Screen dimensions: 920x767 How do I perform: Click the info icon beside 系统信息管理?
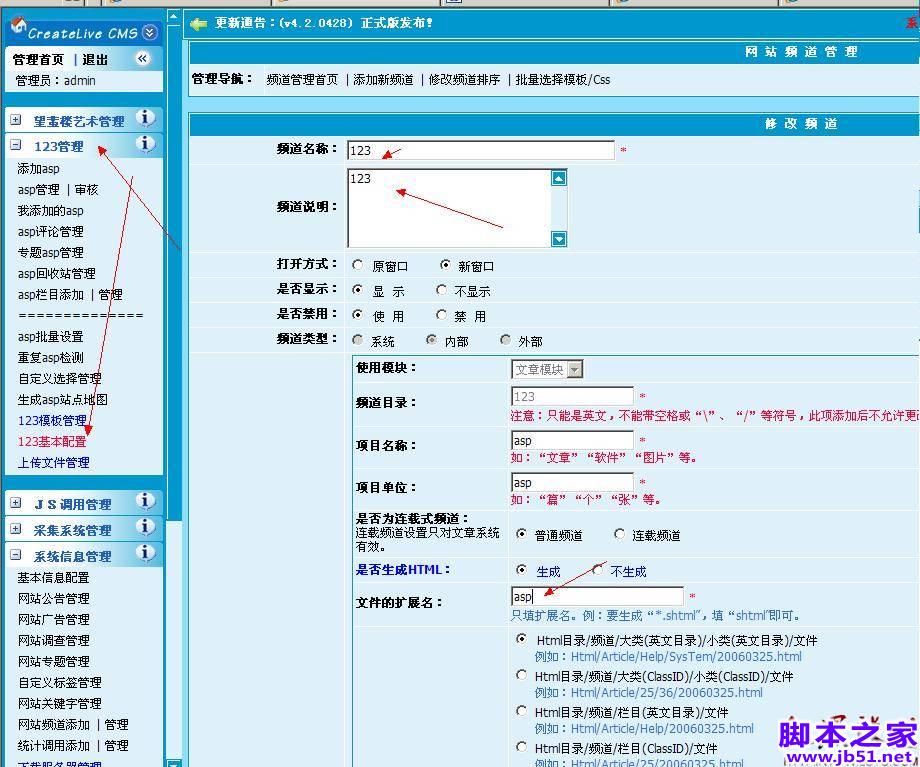[x=144, y=555]
